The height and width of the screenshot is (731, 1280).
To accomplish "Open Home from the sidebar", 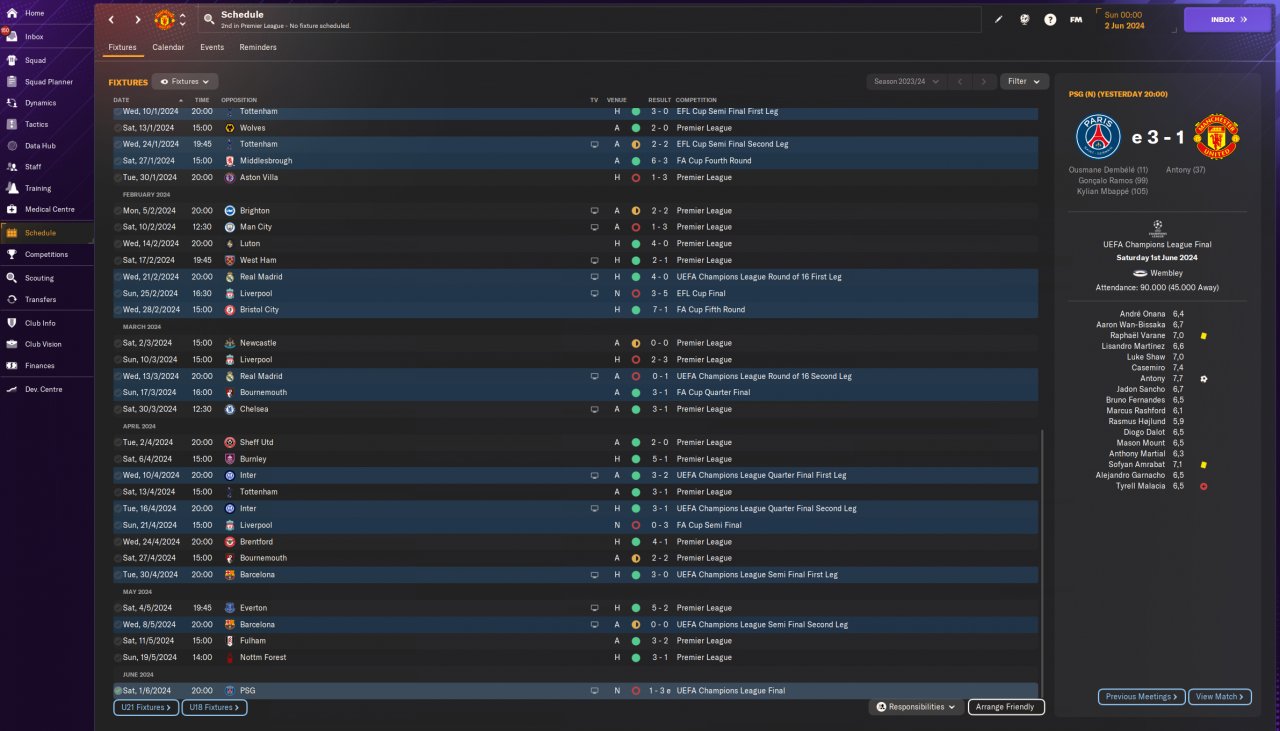I will pos(46,13).
